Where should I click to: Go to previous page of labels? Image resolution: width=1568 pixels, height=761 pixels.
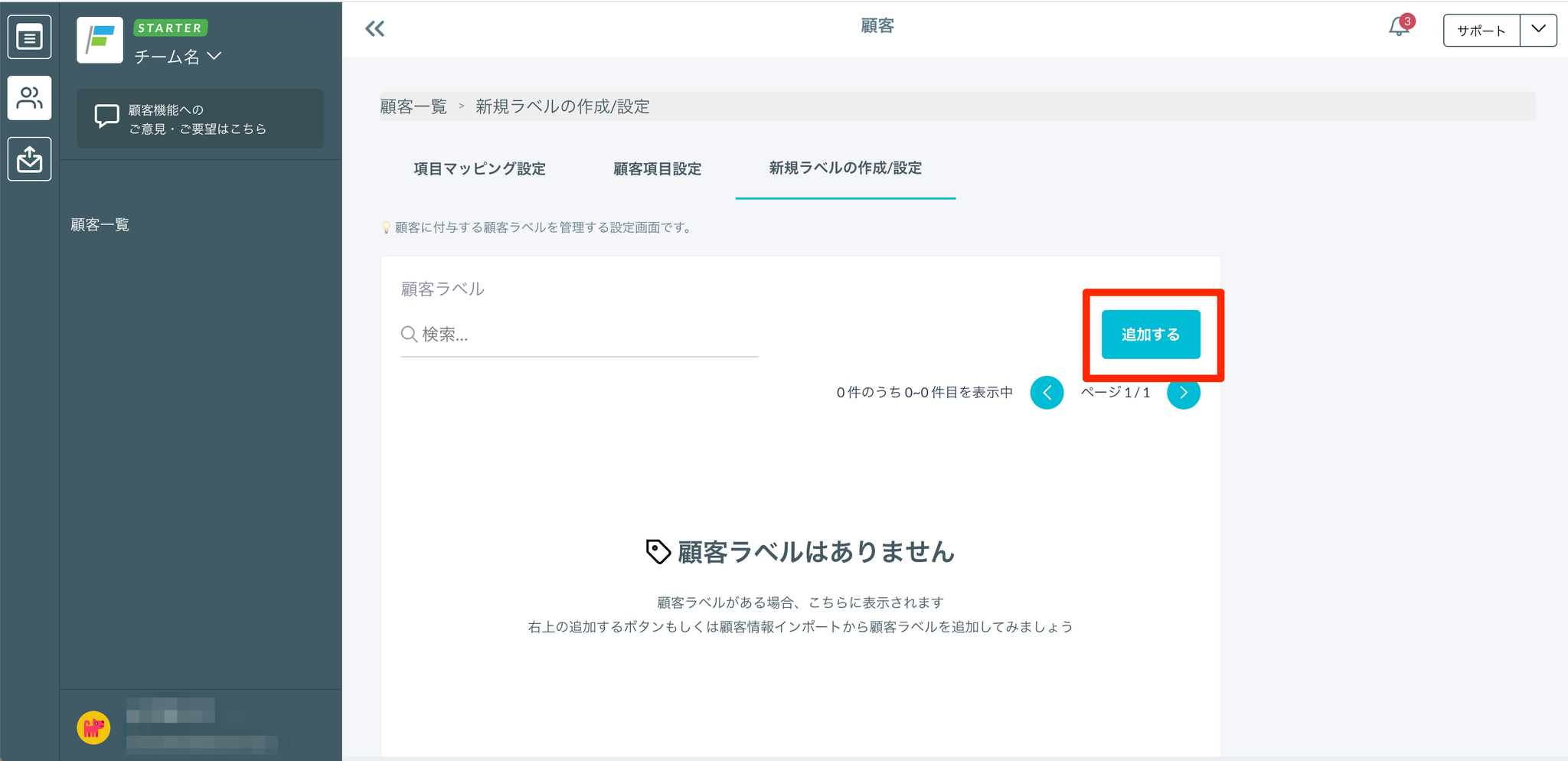pos(1047,393)
